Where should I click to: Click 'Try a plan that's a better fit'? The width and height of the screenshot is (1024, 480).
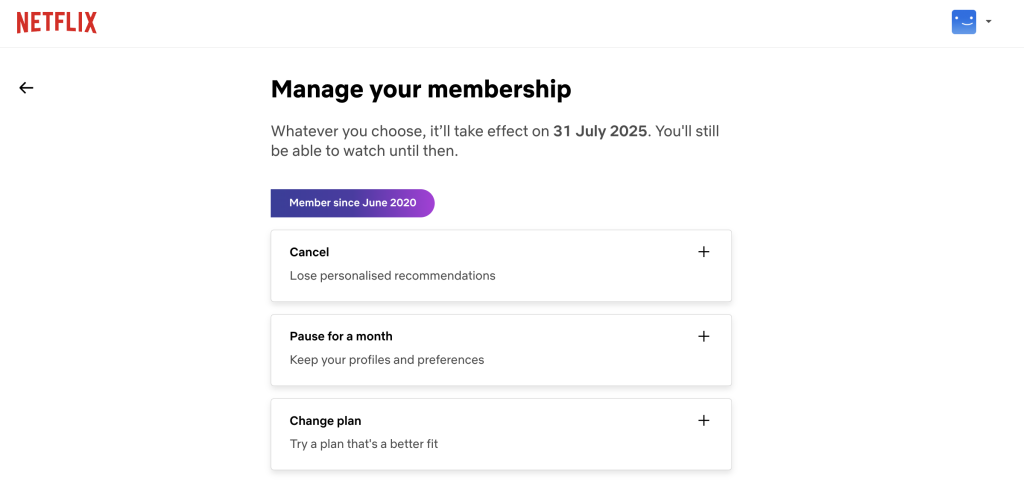coord(364,444)
